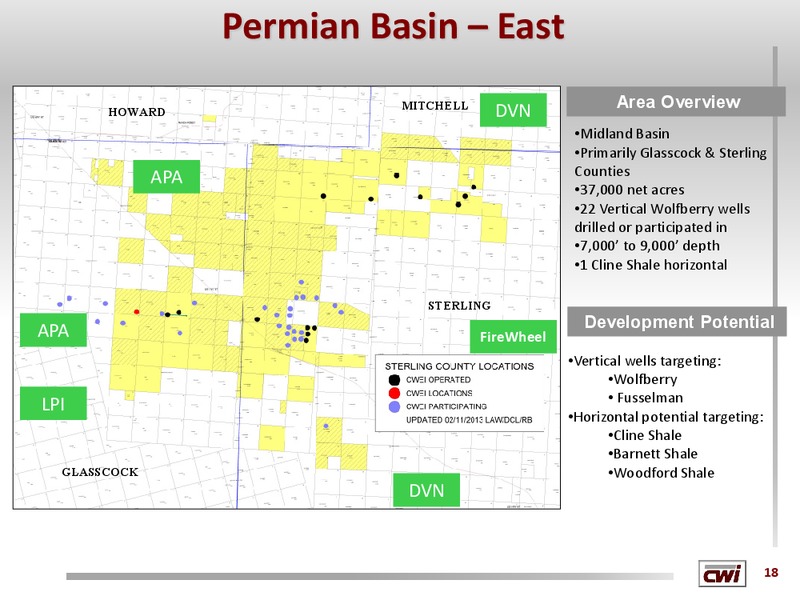The height and width of the screenshot is (600, 800).
Task: Select the DVN label beside MITCHELL
Action: (513, 110)
